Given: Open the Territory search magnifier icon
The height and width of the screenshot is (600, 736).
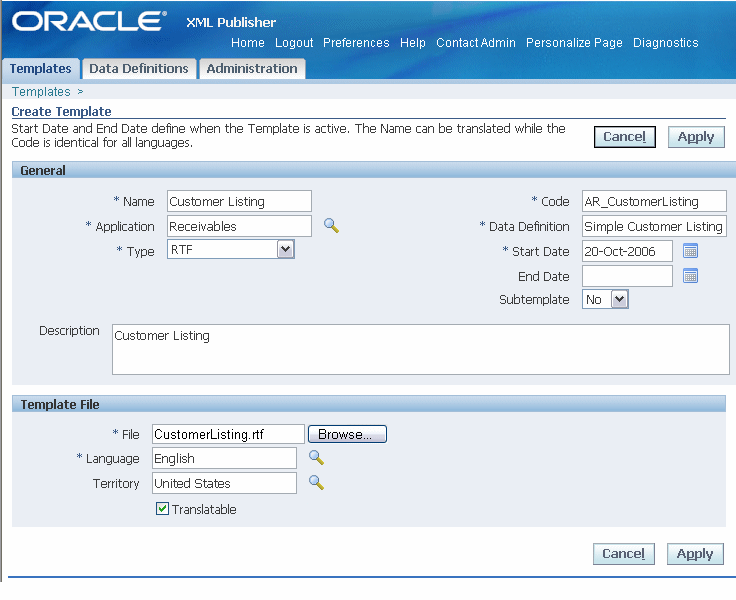Looking at the screenshot, I should tap(316, 482).
